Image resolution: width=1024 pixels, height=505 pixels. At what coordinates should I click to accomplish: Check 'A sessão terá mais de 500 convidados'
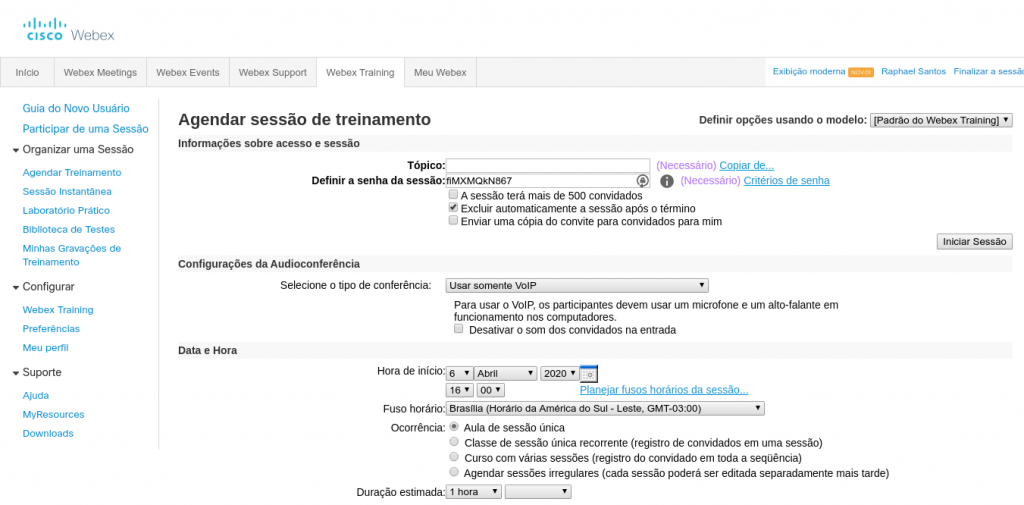453,195
